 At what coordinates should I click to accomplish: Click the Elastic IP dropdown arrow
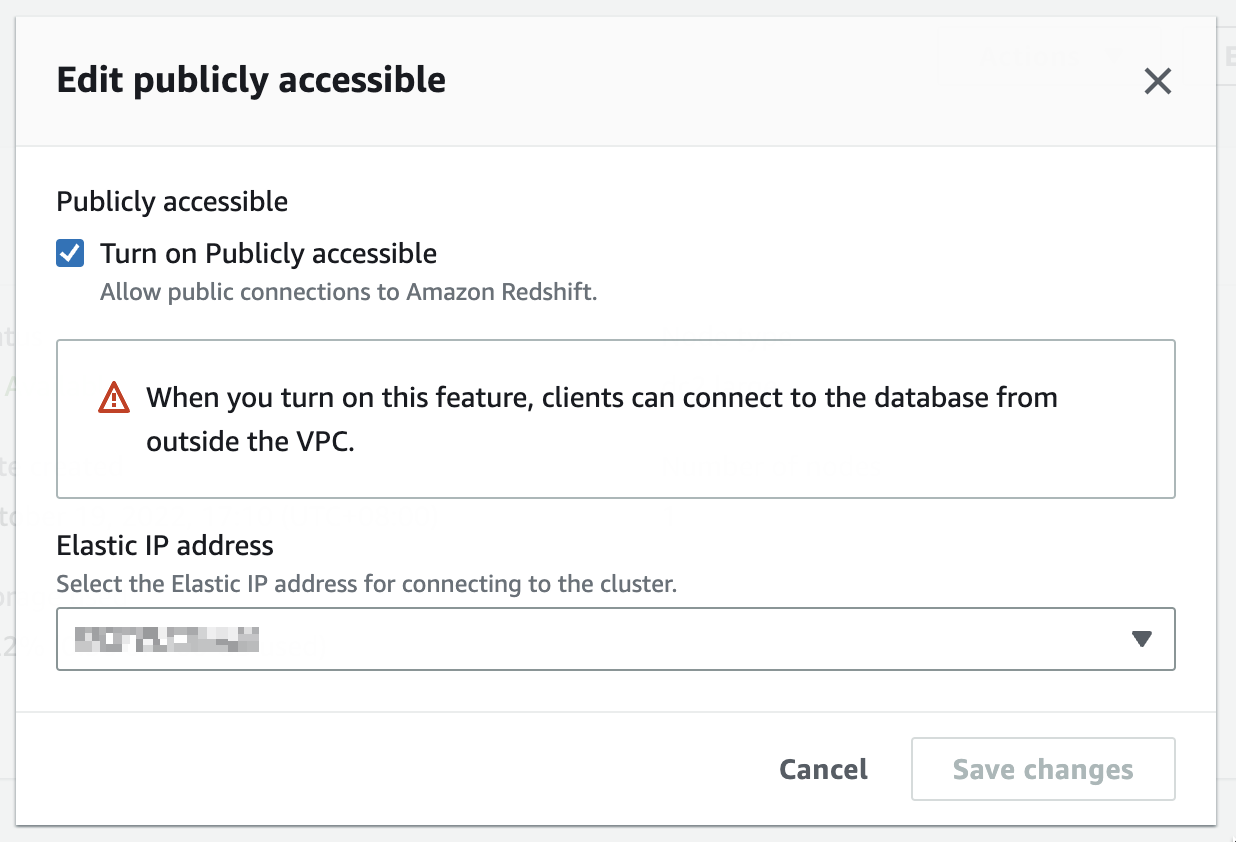pyautogui.click(x=1142, y=639)
